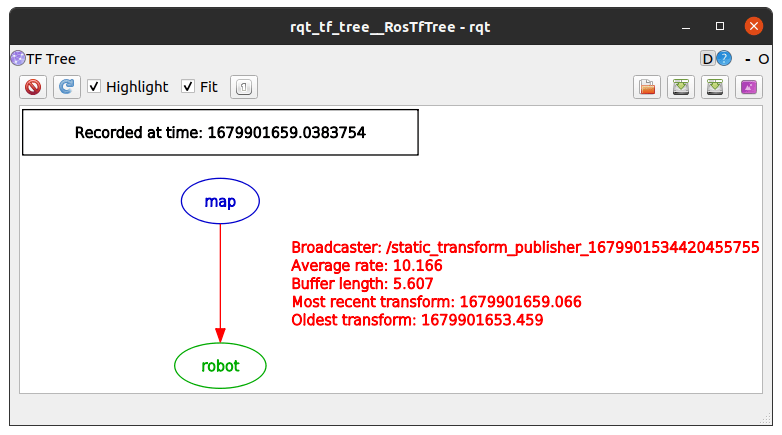Maximize the rqt window

coord(720,26)
